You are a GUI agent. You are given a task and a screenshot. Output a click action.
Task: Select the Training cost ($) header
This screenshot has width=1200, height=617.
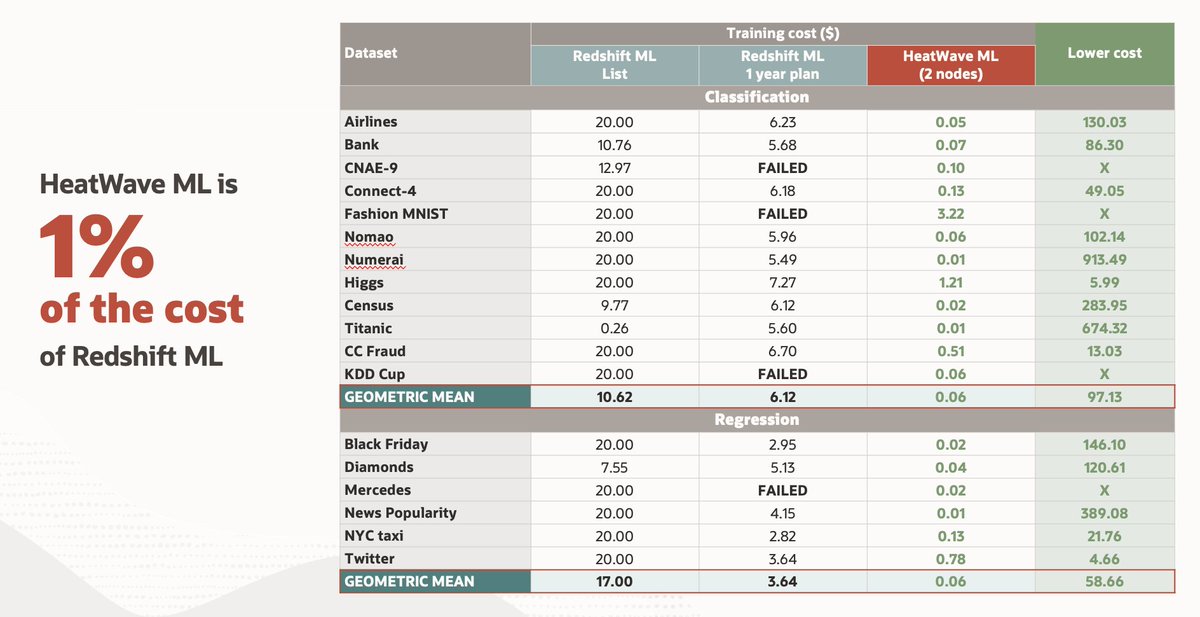coord(783,34)
